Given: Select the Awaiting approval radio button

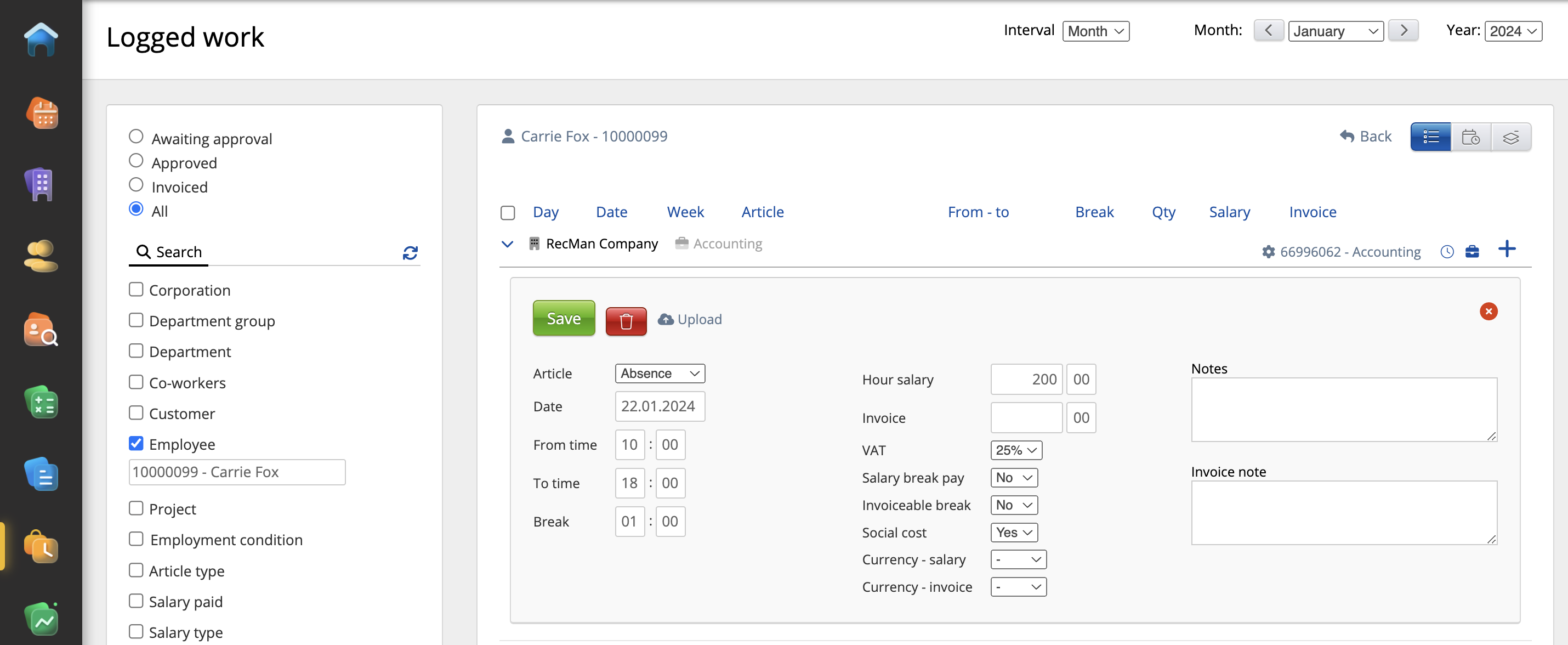Looking at the screenshot, I should tap(136, 137).
